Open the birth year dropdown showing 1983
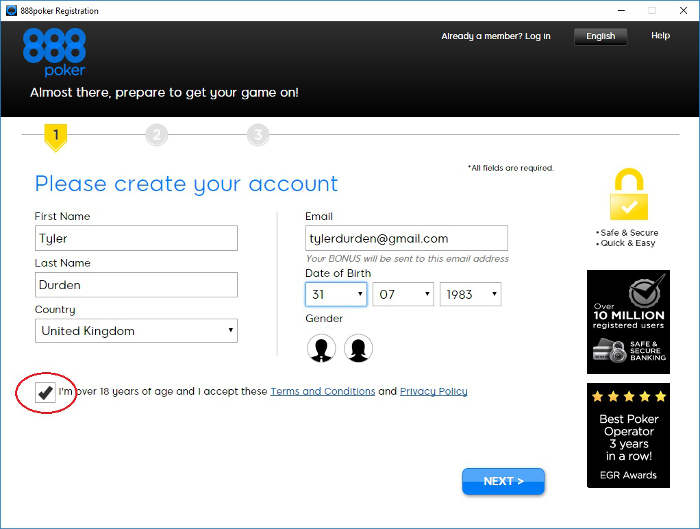This screenshot has height=529, width=700. click(x=471, y=294)
